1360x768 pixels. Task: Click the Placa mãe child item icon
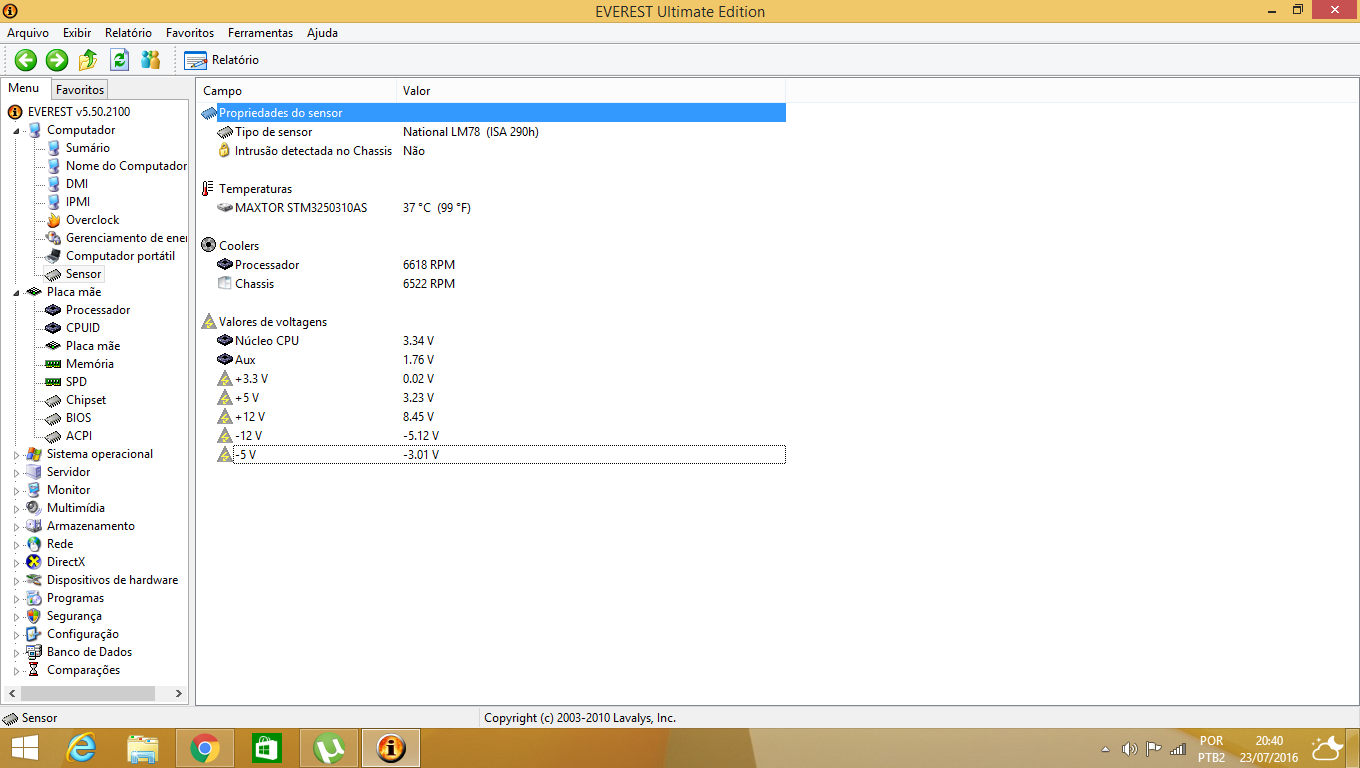tap(54, 346)
